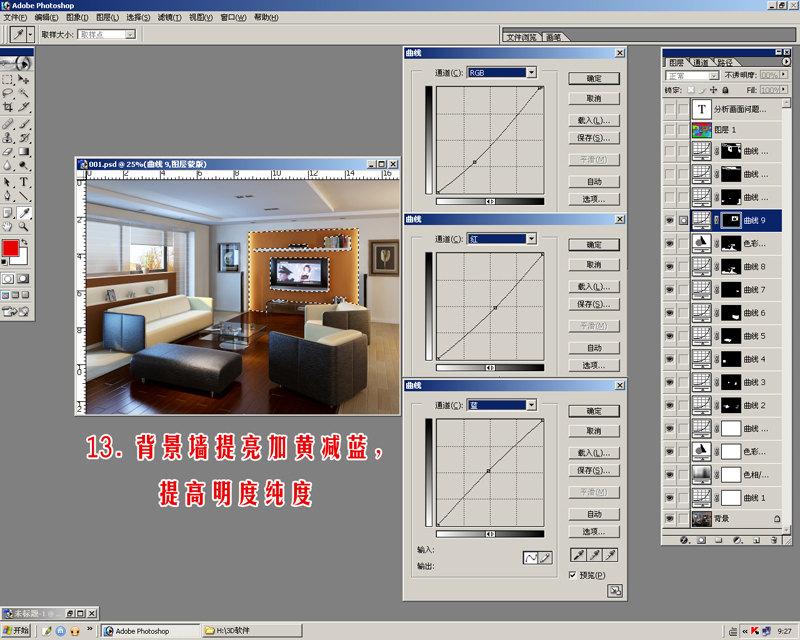Click the red foreground color swatch
The image size is (800, 640).
(10, 248)
